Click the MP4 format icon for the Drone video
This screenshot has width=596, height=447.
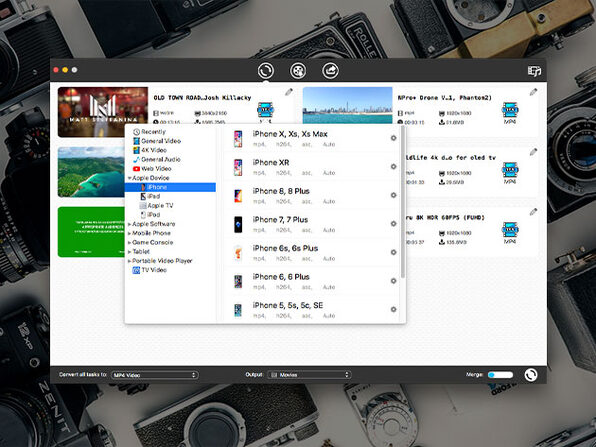[x=510, y=110]
